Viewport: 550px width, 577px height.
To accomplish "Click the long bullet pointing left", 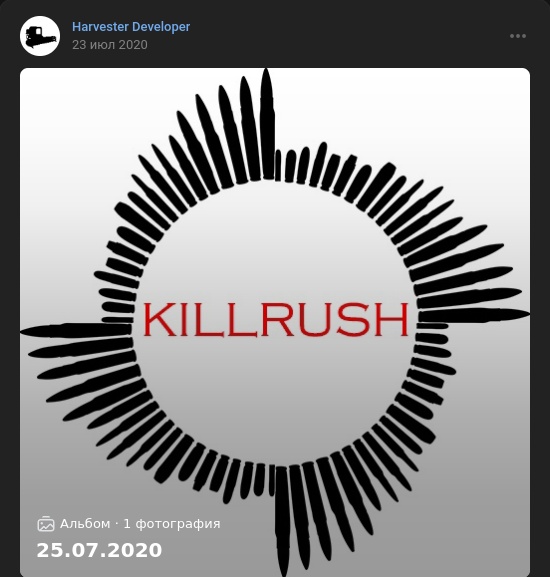I will click(76, 330).
